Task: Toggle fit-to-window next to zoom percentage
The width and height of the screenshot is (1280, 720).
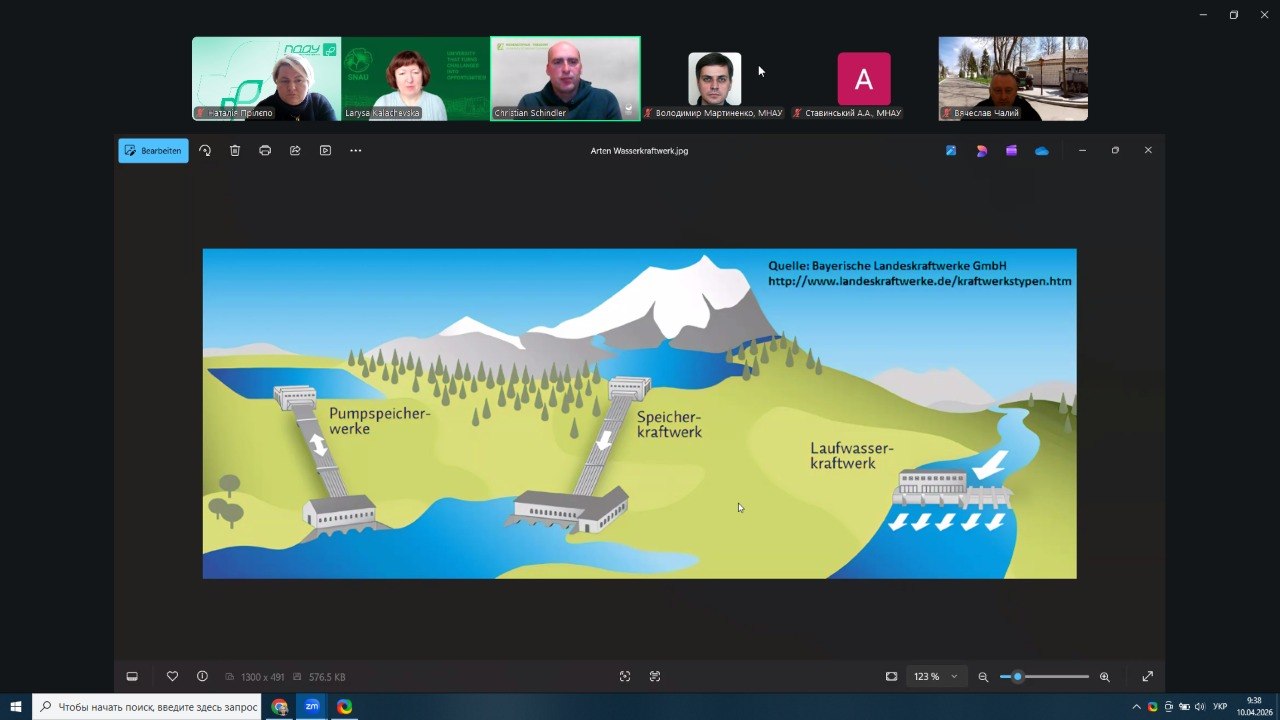Action: click(891, 677)
